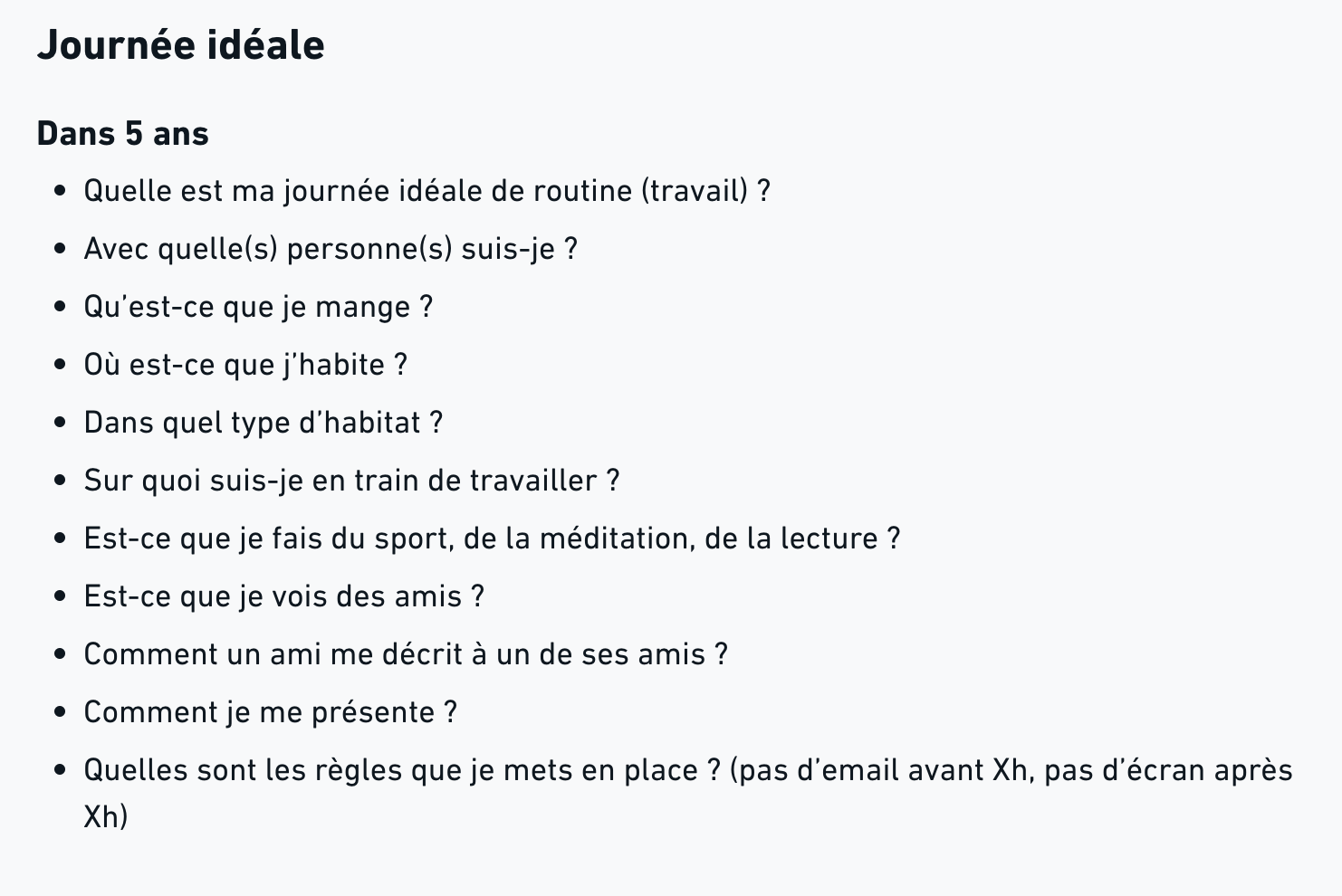Click the line 'Avec quelle(s) personne(s) suis-je ?'
The height and width of the screenshot is (896, 1342).
[x=331, y=249]
